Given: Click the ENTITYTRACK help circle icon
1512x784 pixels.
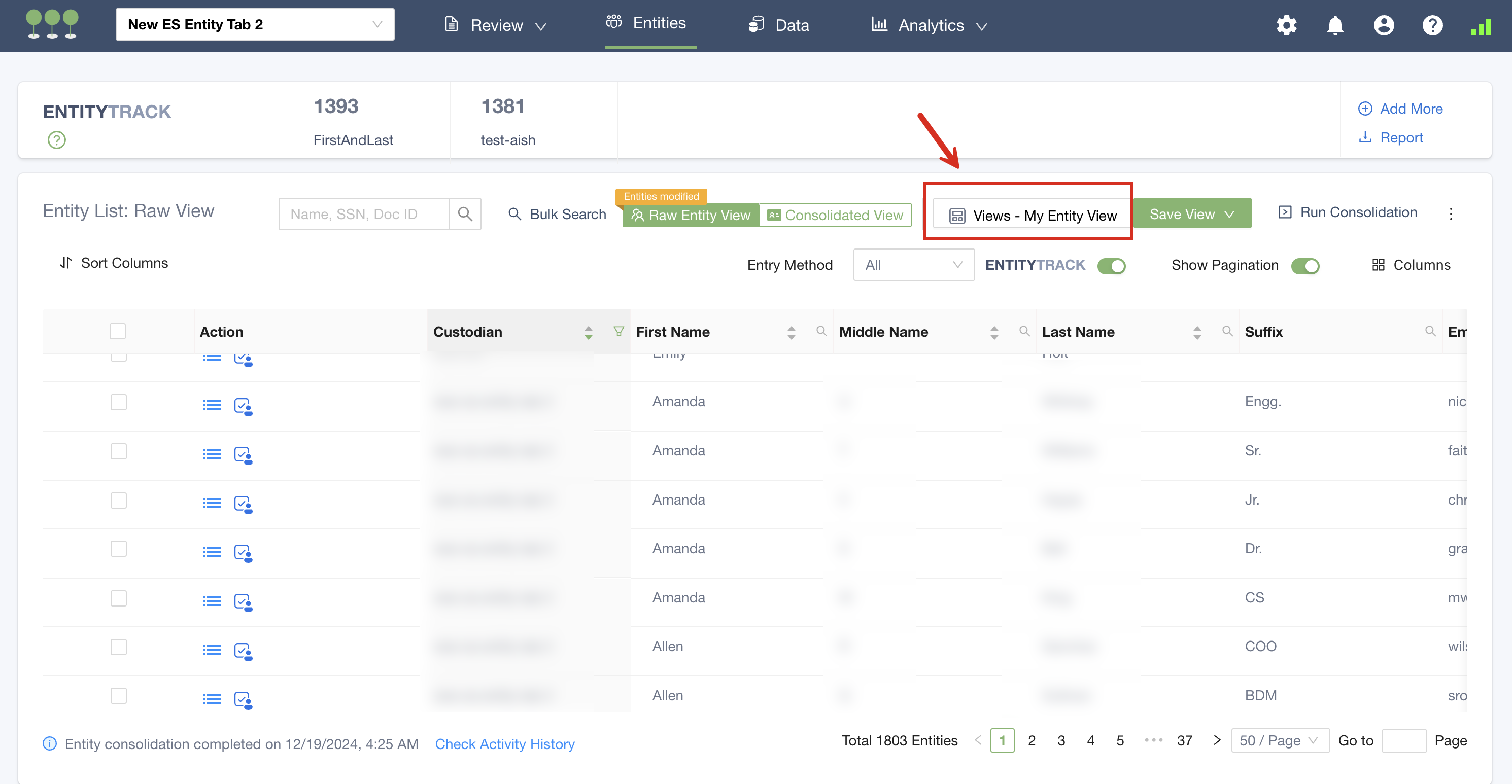Looking at the screenshot, I should pyautogui.click(x=56, y=139).
